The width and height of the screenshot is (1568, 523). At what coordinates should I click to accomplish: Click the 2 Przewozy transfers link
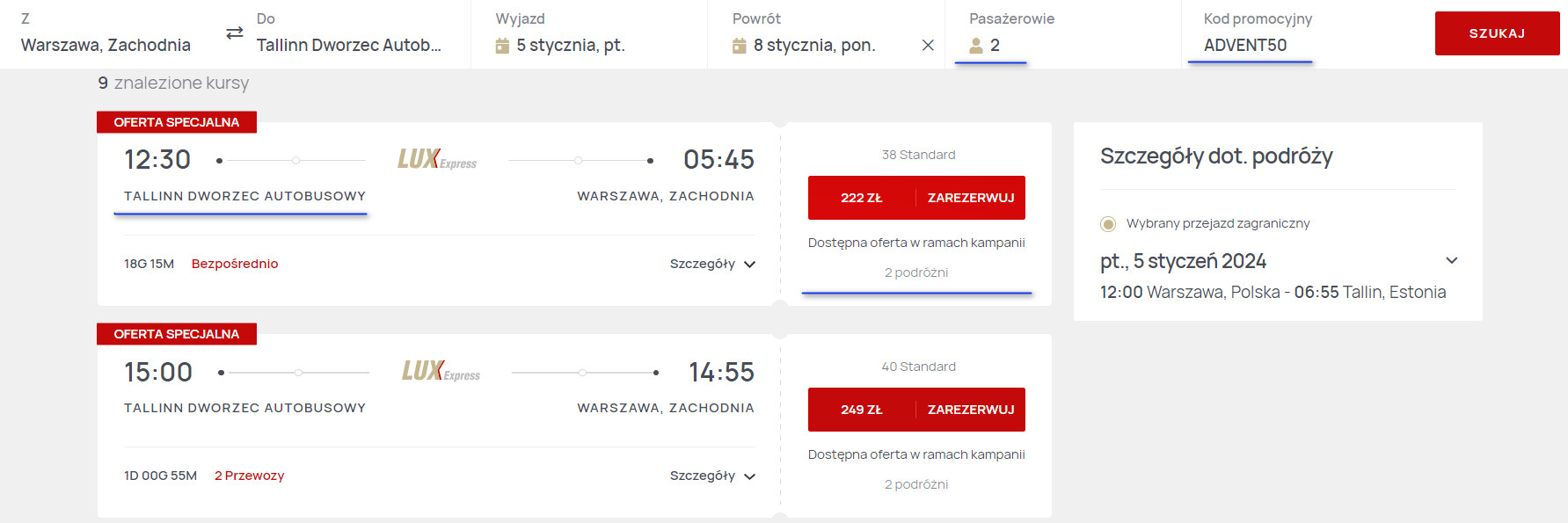coord(249,476)
